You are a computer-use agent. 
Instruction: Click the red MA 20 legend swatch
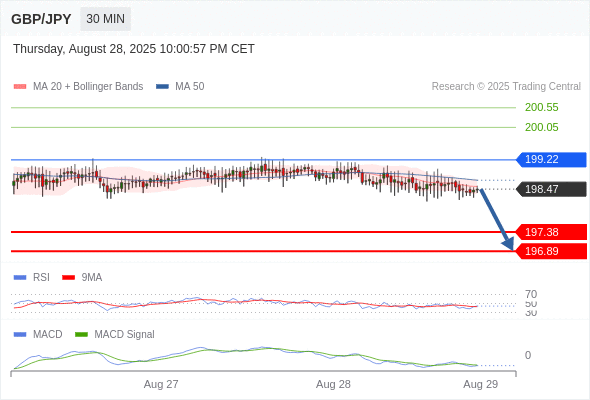point(20,87)
